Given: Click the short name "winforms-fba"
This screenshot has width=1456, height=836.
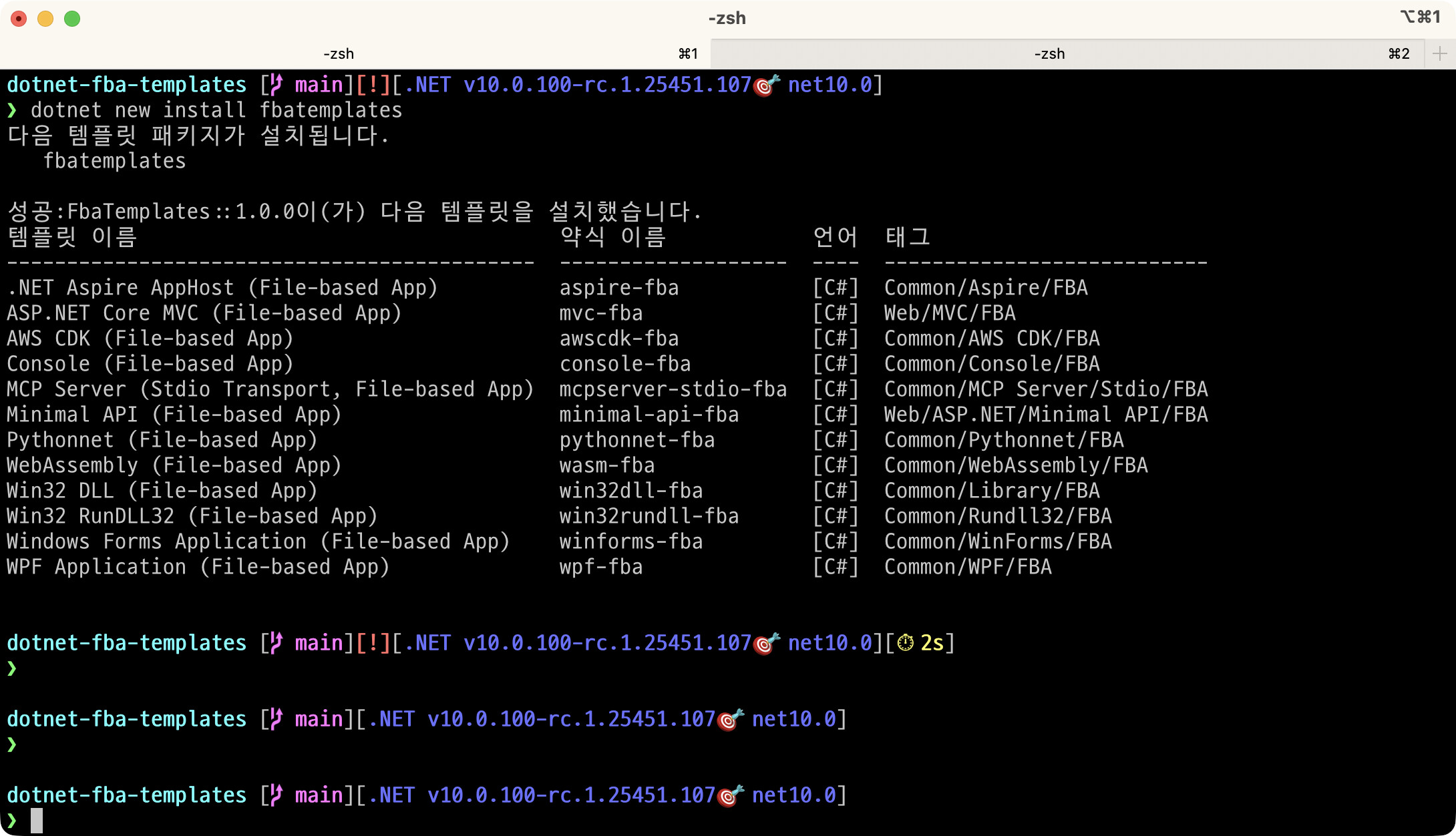Looking at the screenshot, I should (631, 542).
